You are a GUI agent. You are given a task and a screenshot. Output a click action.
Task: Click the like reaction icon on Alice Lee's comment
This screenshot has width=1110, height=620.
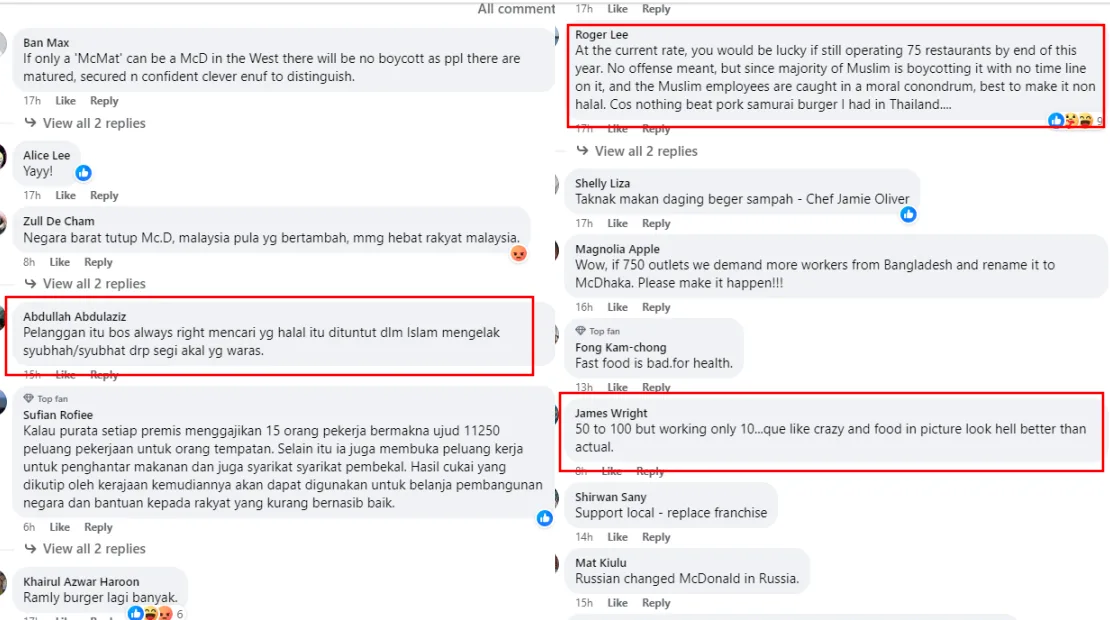[x=84, y=173]
